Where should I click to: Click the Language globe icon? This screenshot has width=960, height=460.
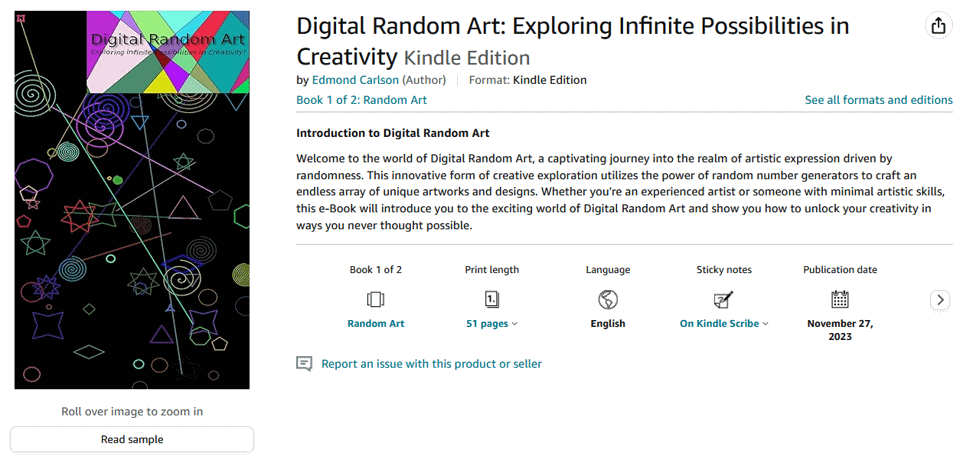pyautogui.click(x=607, y=299)
